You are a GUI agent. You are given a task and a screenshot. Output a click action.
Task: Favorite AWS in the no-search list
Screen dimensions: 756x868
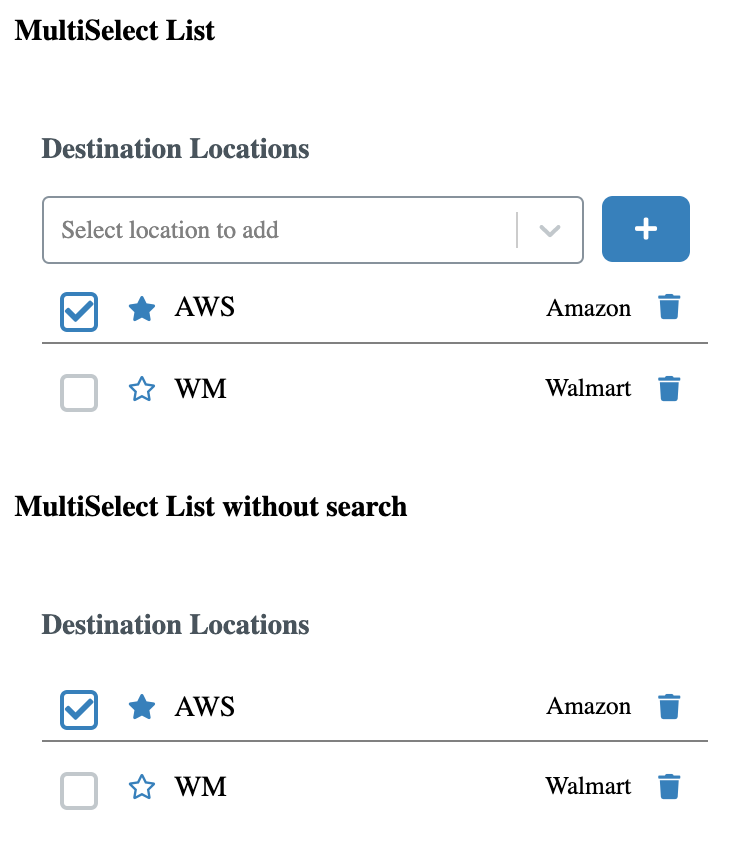[142, 707]
